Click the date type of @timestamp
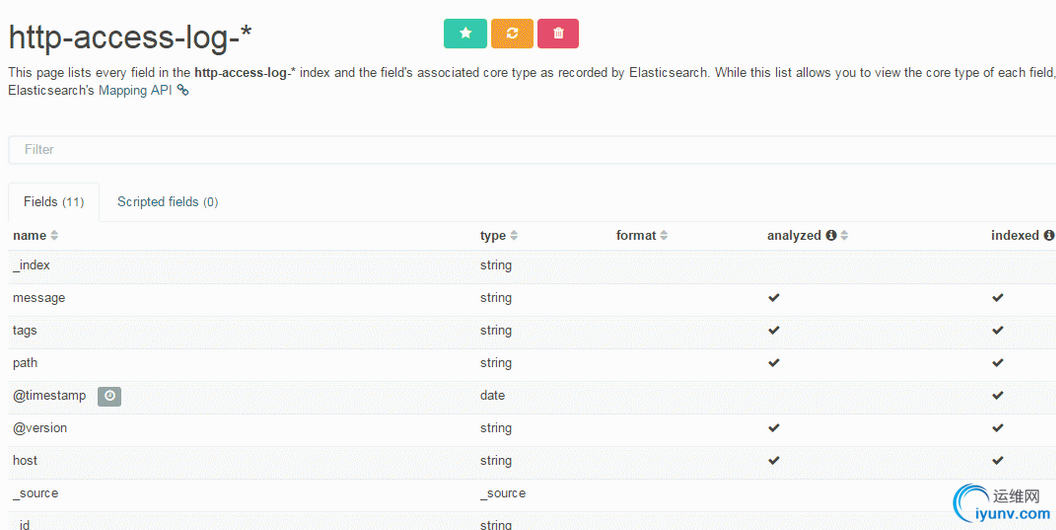Viewport: 1056px width, 530px height. (492, 395)
